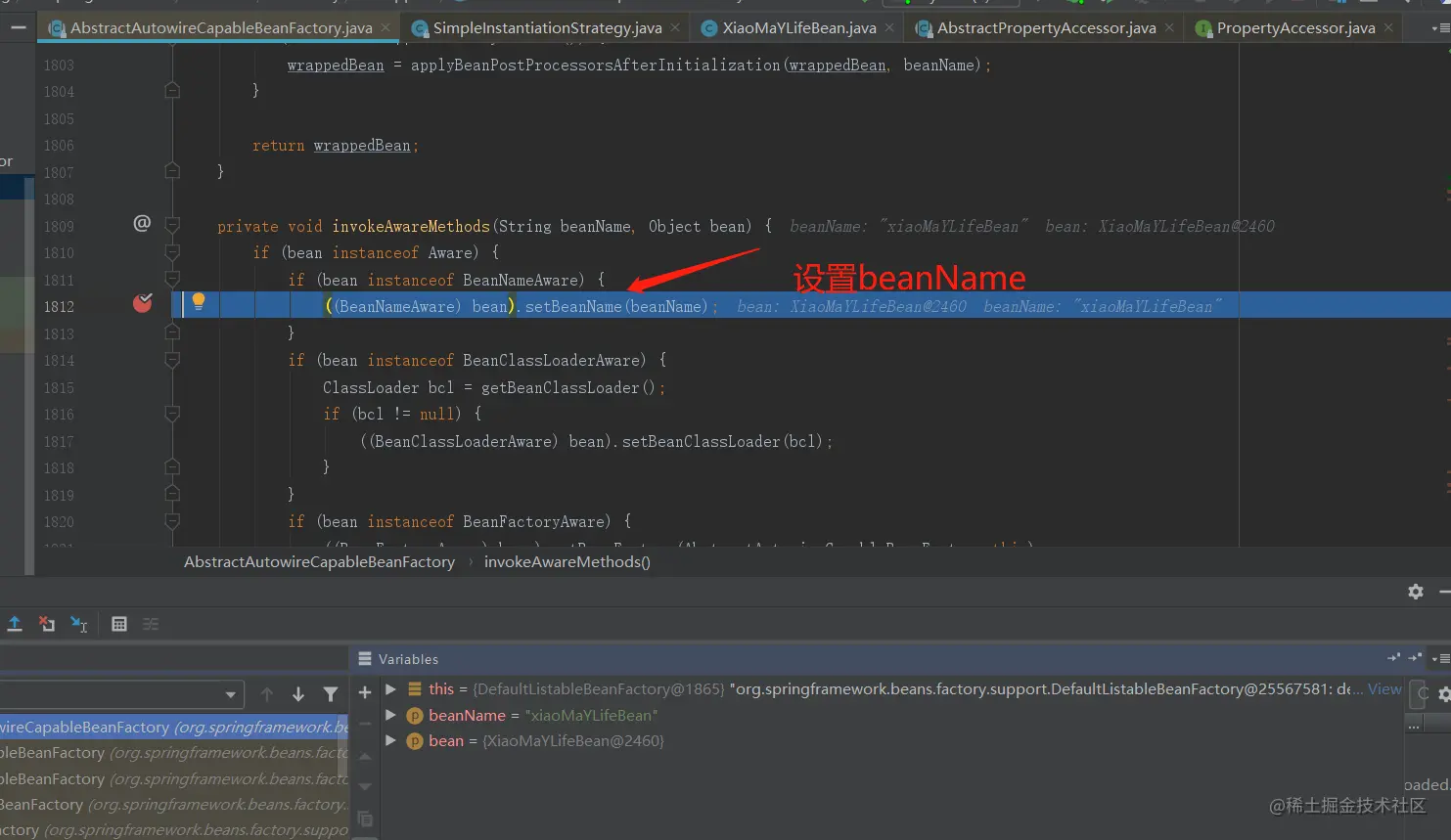Image resolution: width=1451 pixels, height=840 pixels.
Task: Collapse the method block ending at line 1807
Action: point(172,171)
